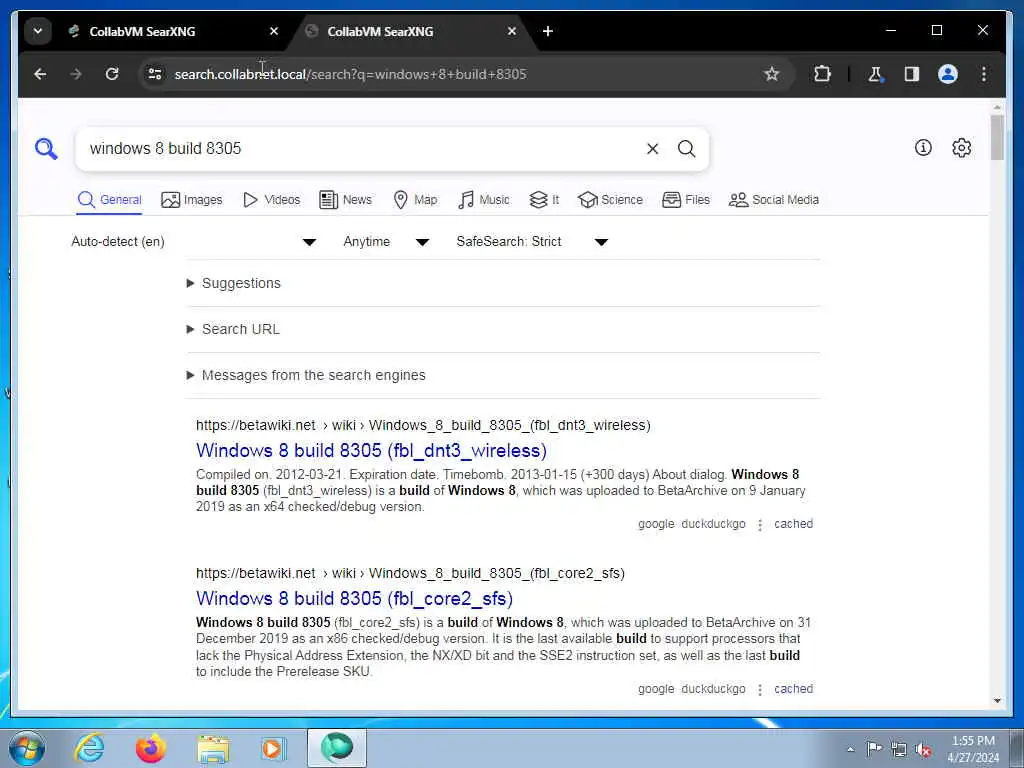Close the first CollabVM SearXNG tab
The width and height of the screenshot is (1024, 768).
(274, 31)
